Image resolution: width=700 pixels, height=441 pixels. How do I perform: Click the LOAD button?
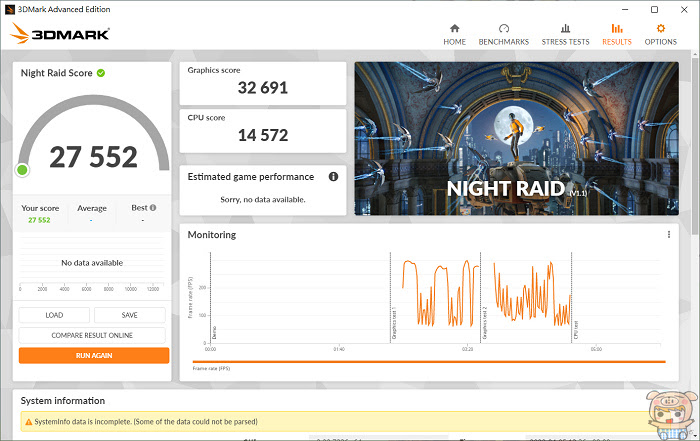[54, 315]
